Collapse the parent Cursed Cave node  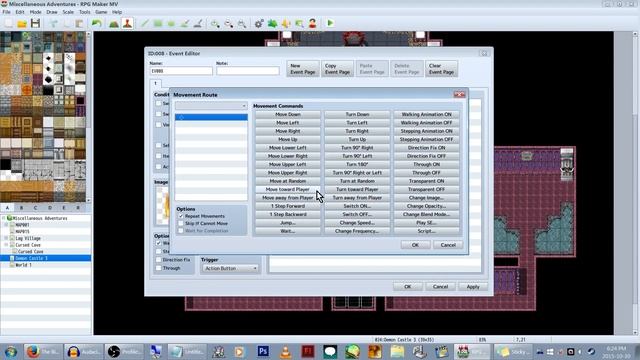click(7, 245)
